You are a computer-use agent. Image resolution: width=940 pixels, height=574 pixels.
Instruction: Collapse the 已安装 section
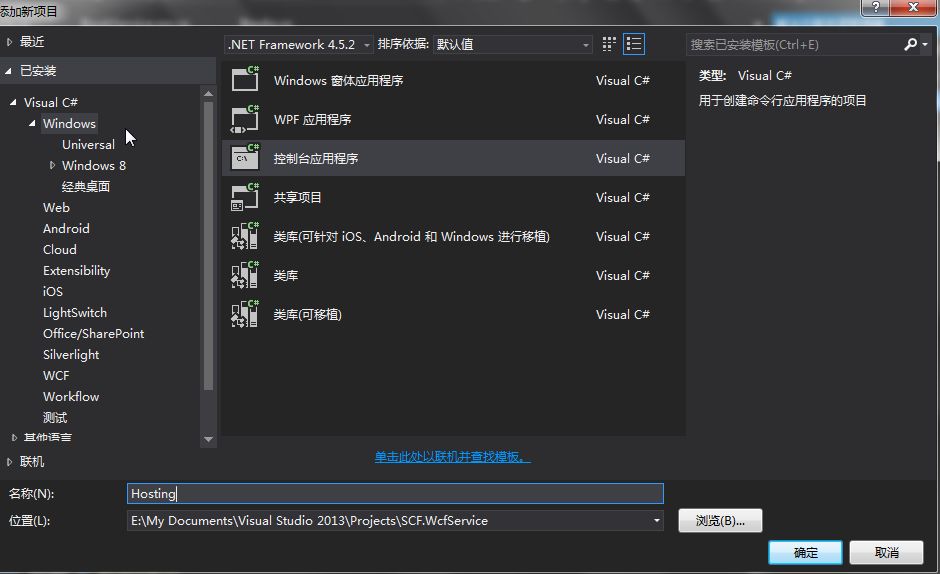(8, 71)
